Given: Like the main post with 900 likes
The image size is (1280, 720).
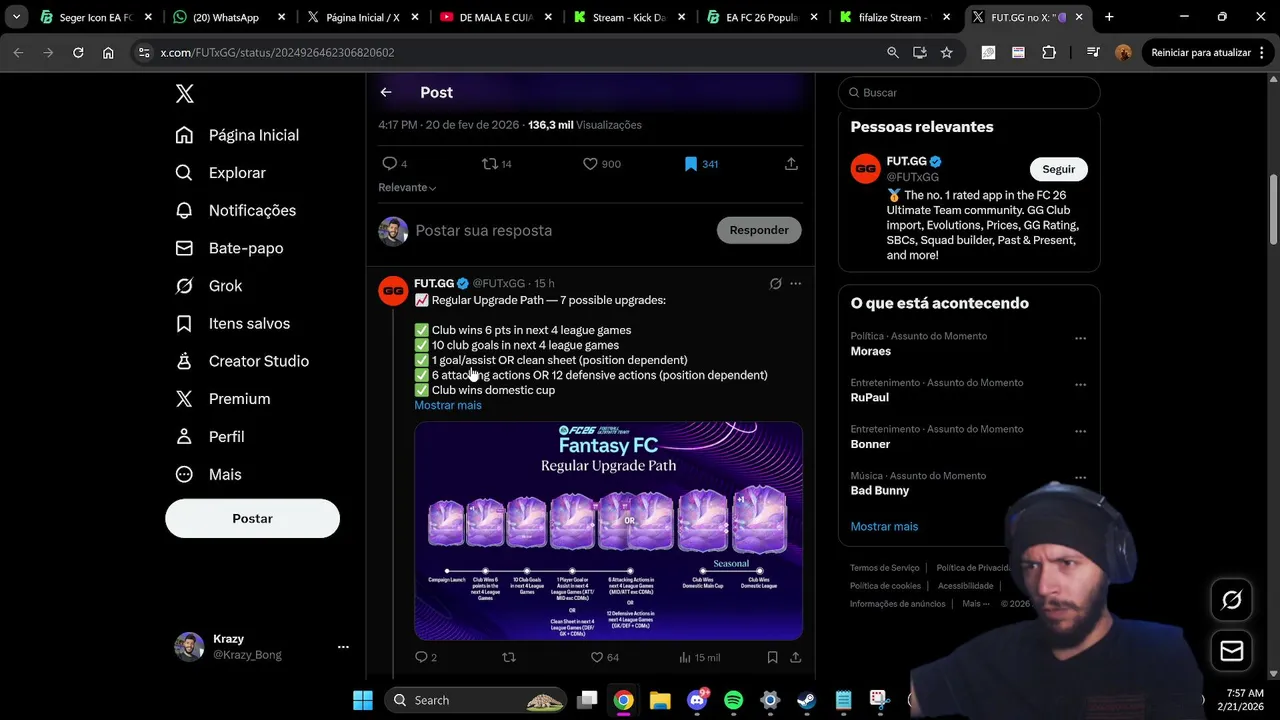Looking at the screenshot, I should coord(602,164).
